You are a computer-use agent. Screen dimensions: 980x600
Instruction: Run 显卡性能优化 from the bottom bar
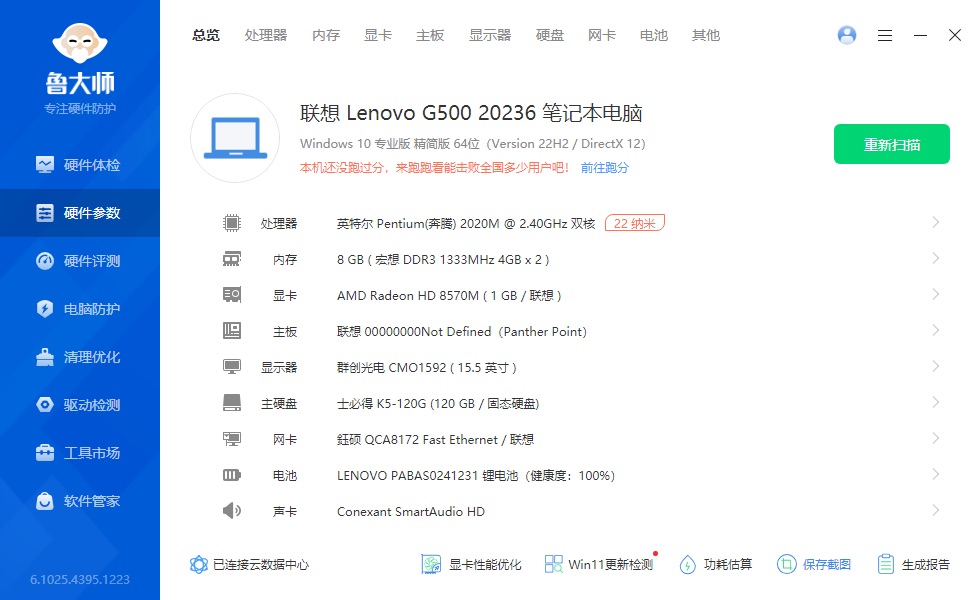[470, 563]
